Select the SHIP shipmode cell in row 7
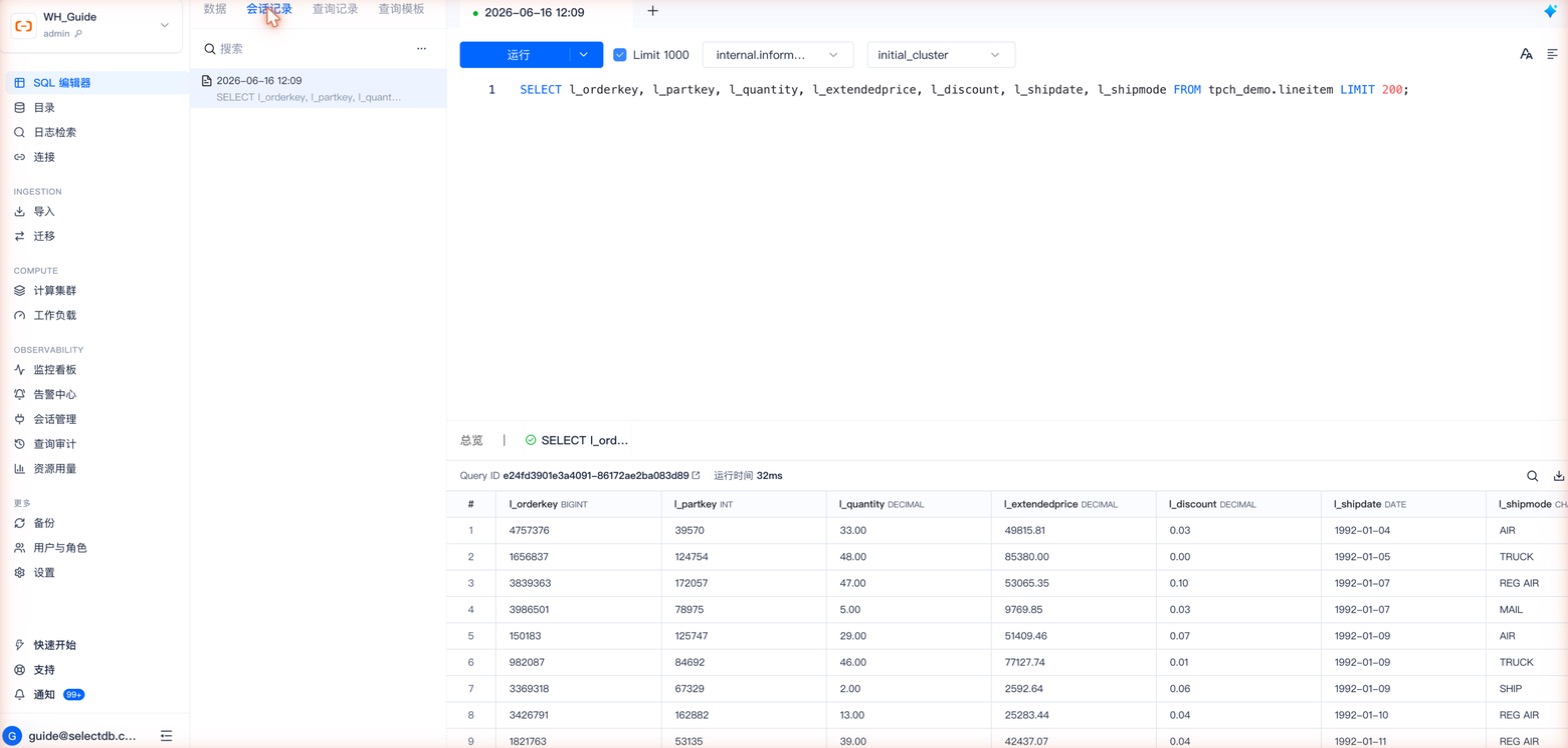 tap(1527, 688)
